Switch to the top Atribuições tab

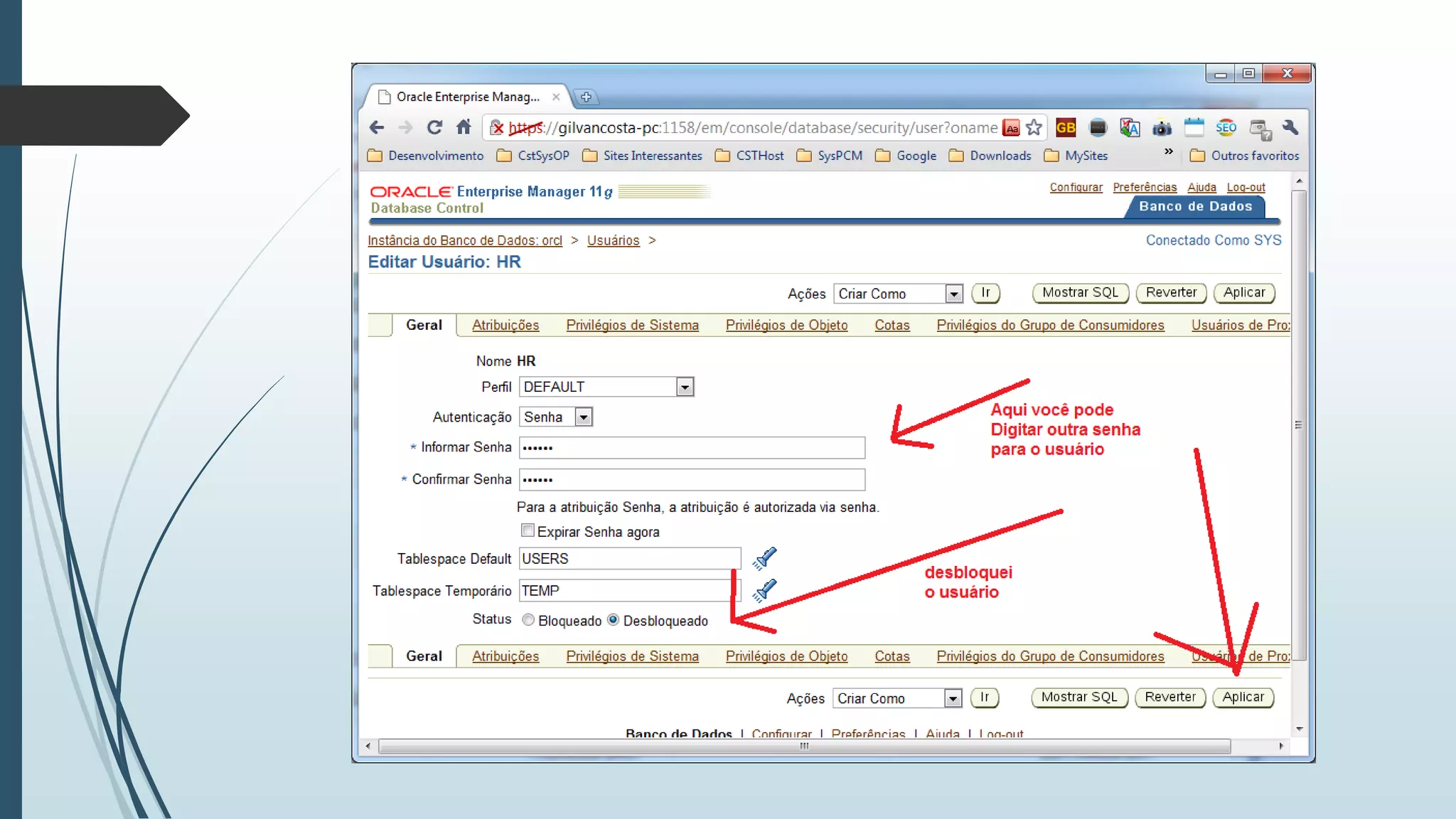(505, 325)
